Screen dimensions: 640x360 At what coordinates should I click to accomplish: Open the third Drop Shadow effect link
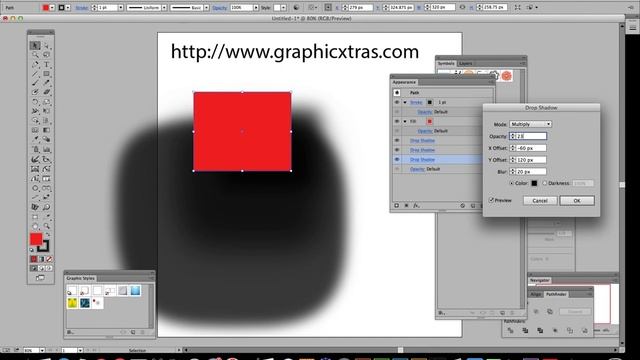(x=422, y=160)
